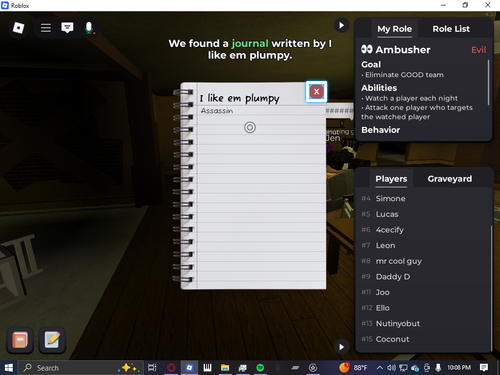Open Spotify from the taskbar
This screenshot has height=375, width=500.
click(260, 368)
